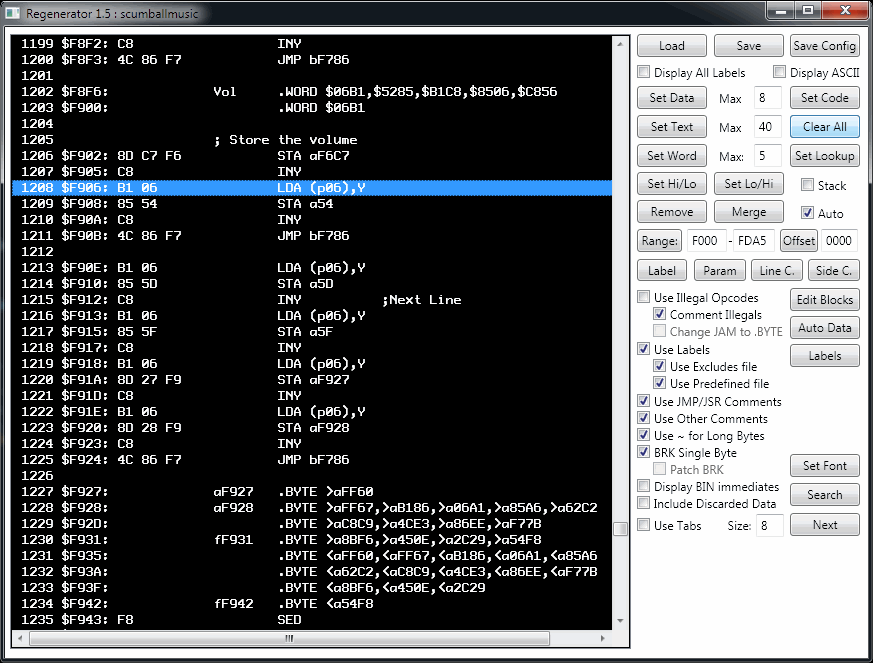The image size is (873, 663).
Task: Click the vertical scrollbar thumb in code view
Action: click(x=620, y=528)
